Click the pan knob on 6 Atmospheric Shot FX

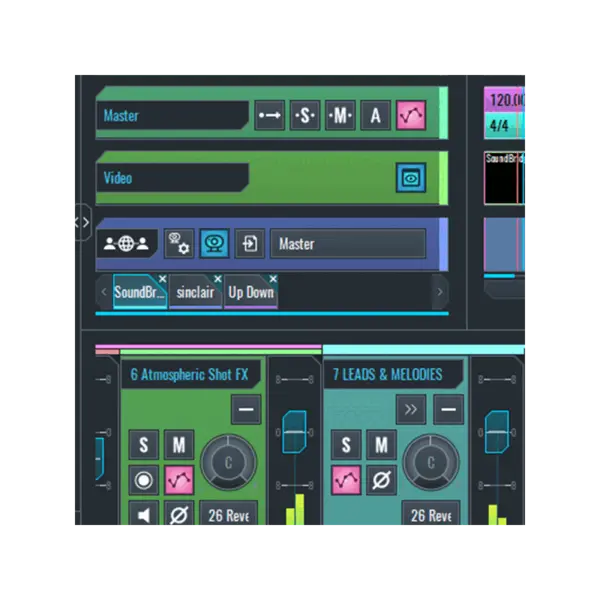228,462
